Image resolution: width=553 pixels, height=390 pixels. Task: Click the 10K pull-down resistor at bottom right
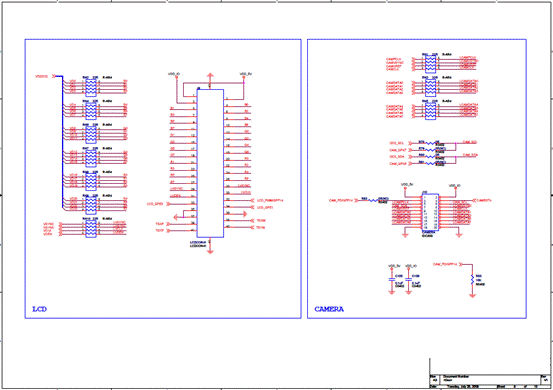(472, 280)
